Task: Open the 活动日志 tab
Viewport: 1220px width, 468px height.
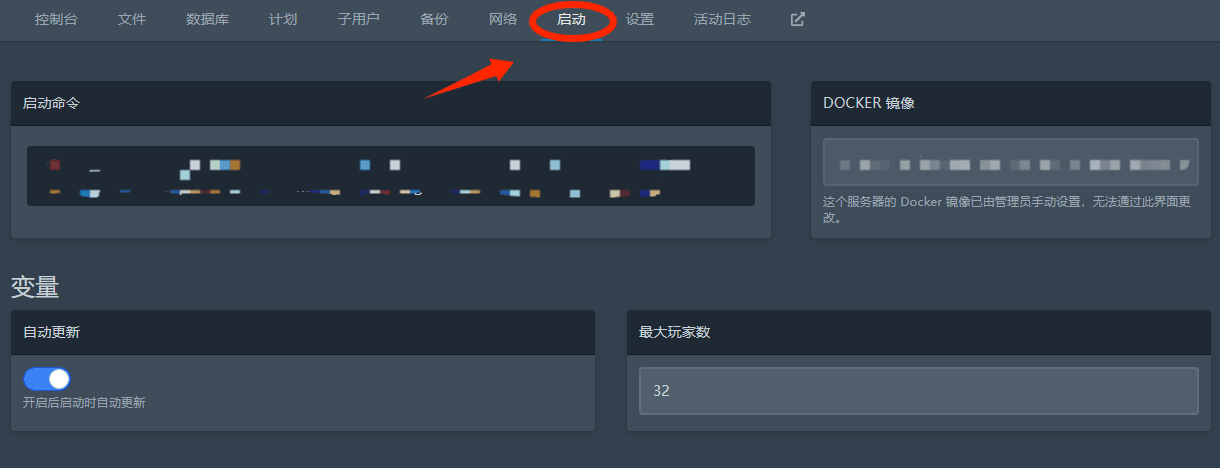Action: click(x=722, y=19)
